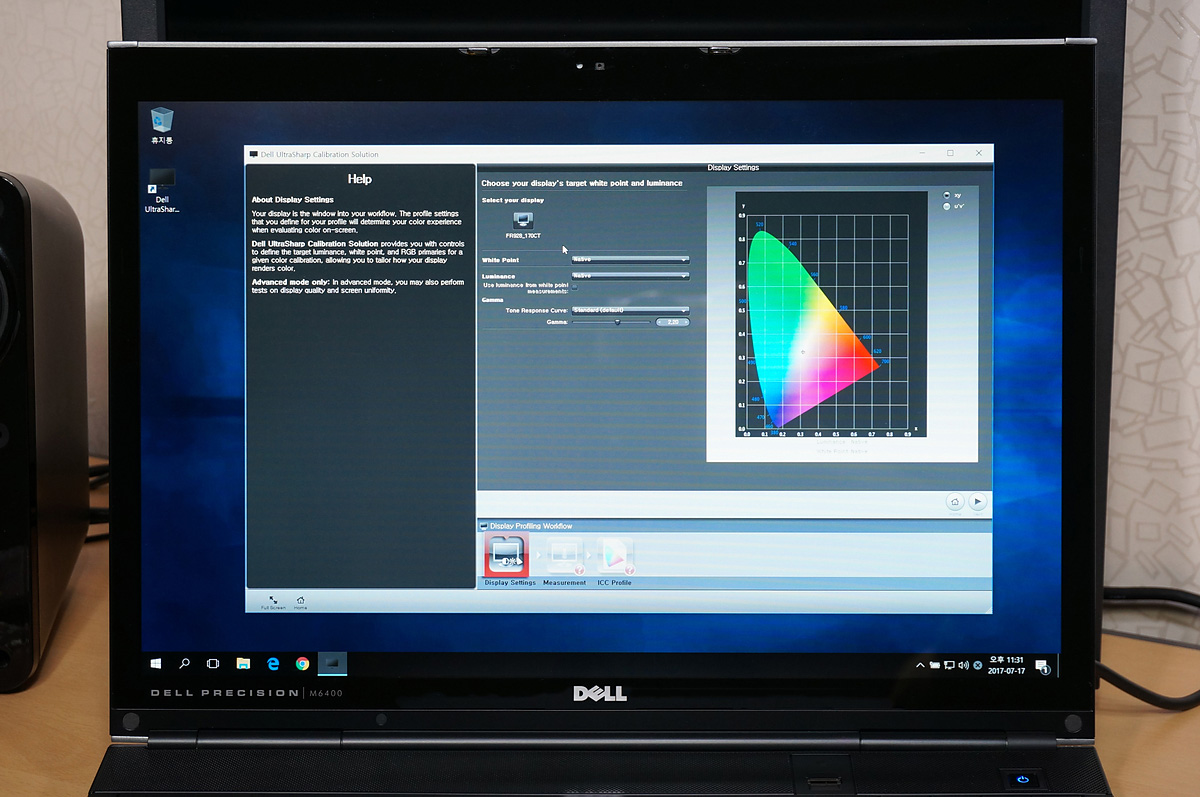Click the Home icon in bottom toolbar

click(300, 601)
